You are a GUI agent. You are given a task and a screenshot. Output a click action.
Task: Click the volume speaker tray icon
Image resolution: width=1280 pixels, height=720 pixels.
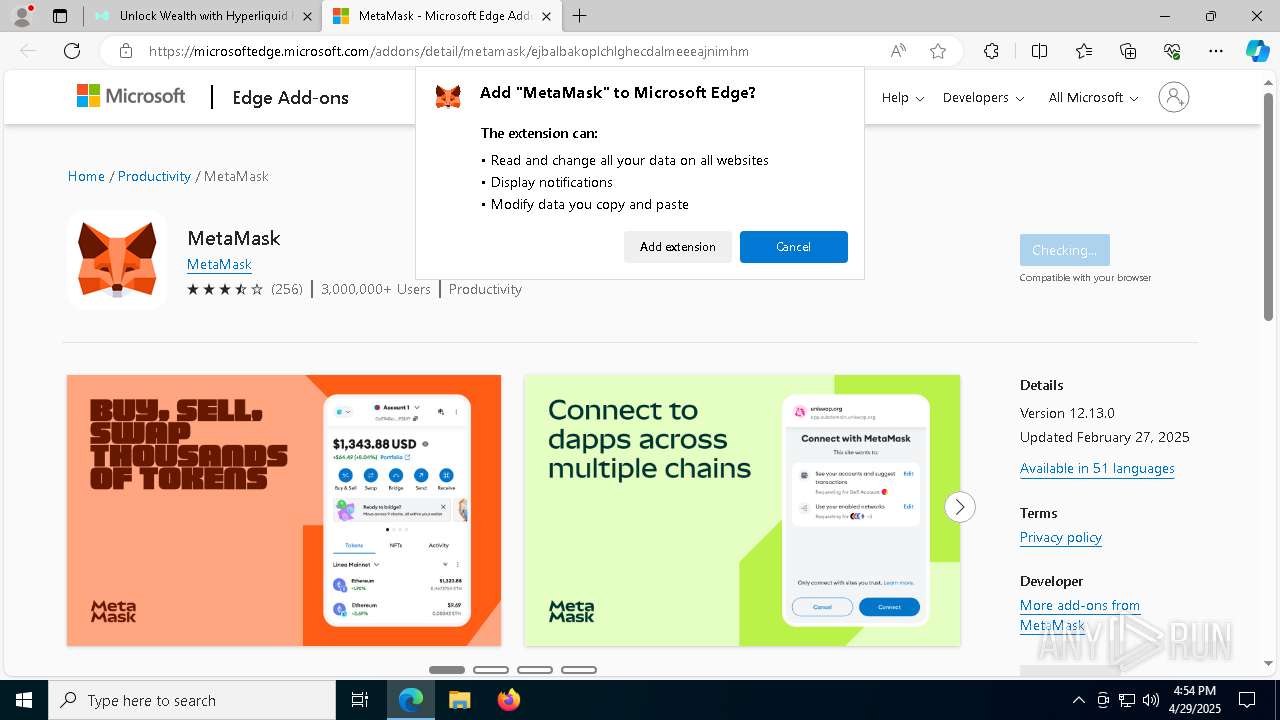tap(1151, 700)
